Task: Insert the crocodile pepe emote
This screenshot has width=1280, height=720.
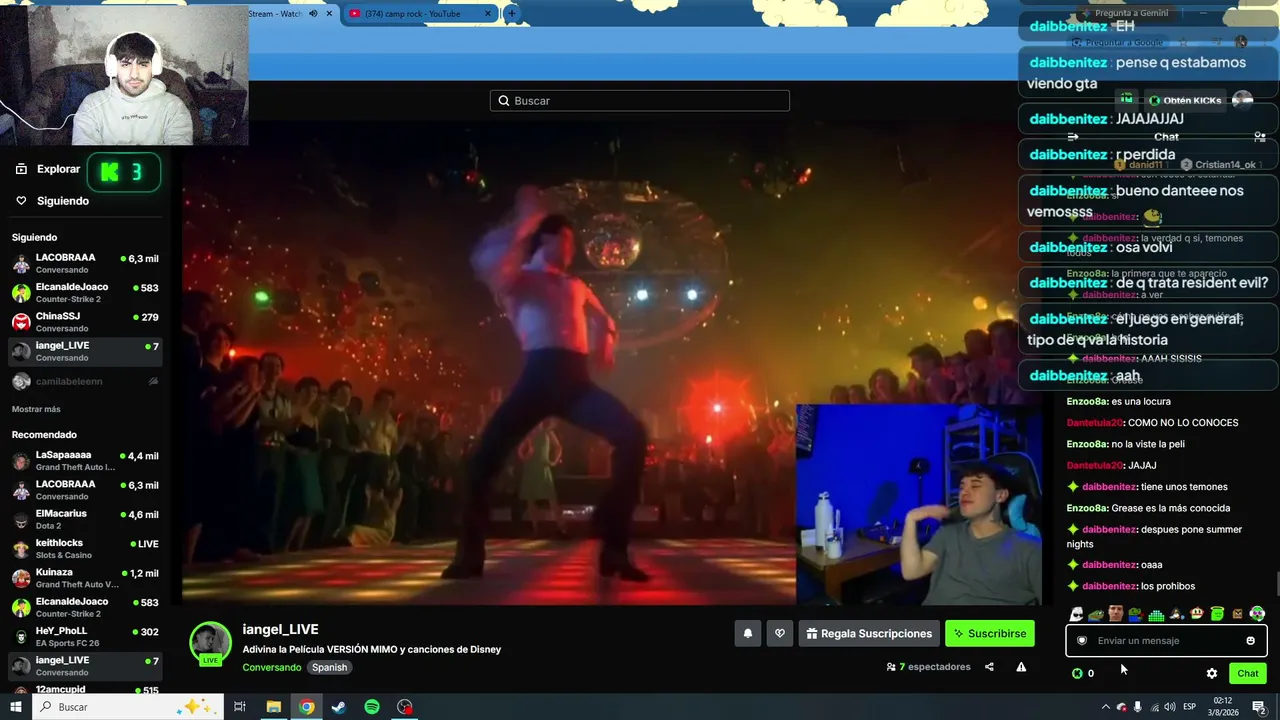Action: [x=1096, y=614]
